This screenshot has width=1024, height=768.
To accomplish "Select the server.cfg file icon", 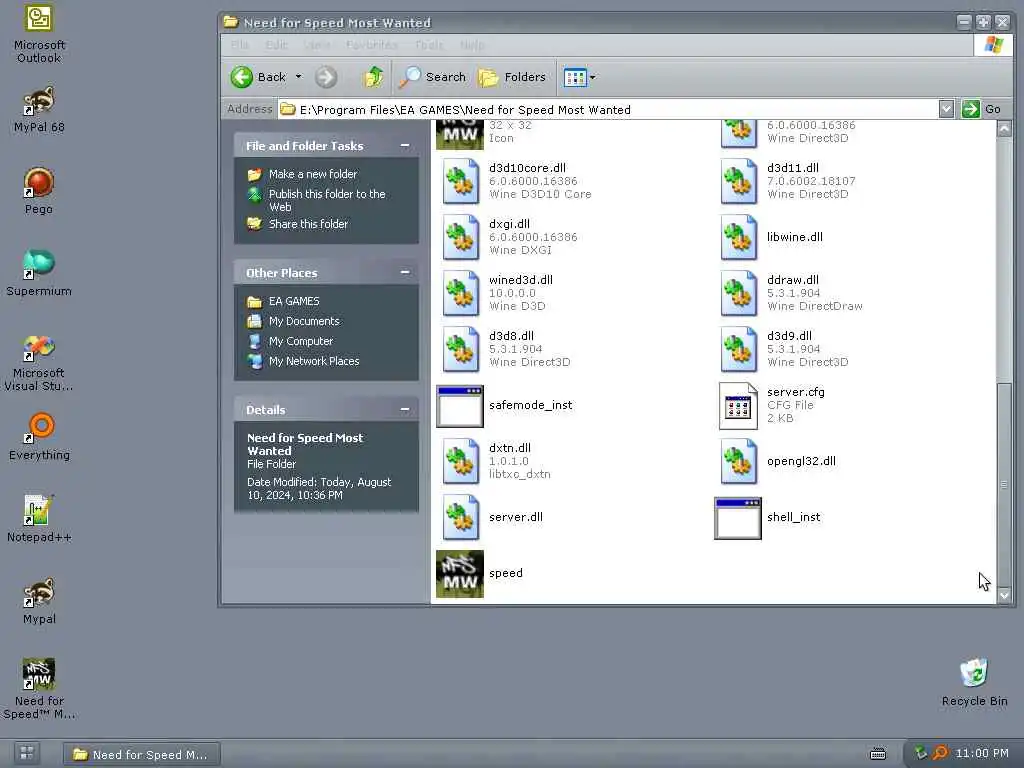I will [738, 406].
